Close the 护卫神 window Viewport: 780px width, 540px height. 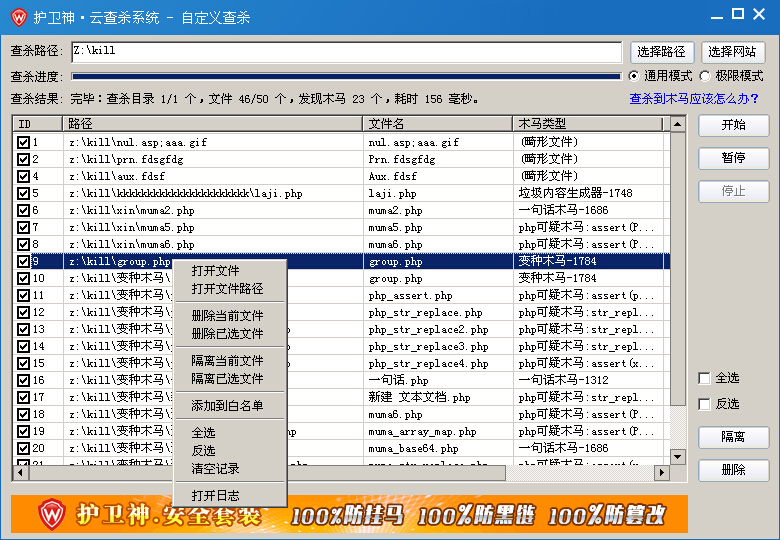[x=759, y=14]
